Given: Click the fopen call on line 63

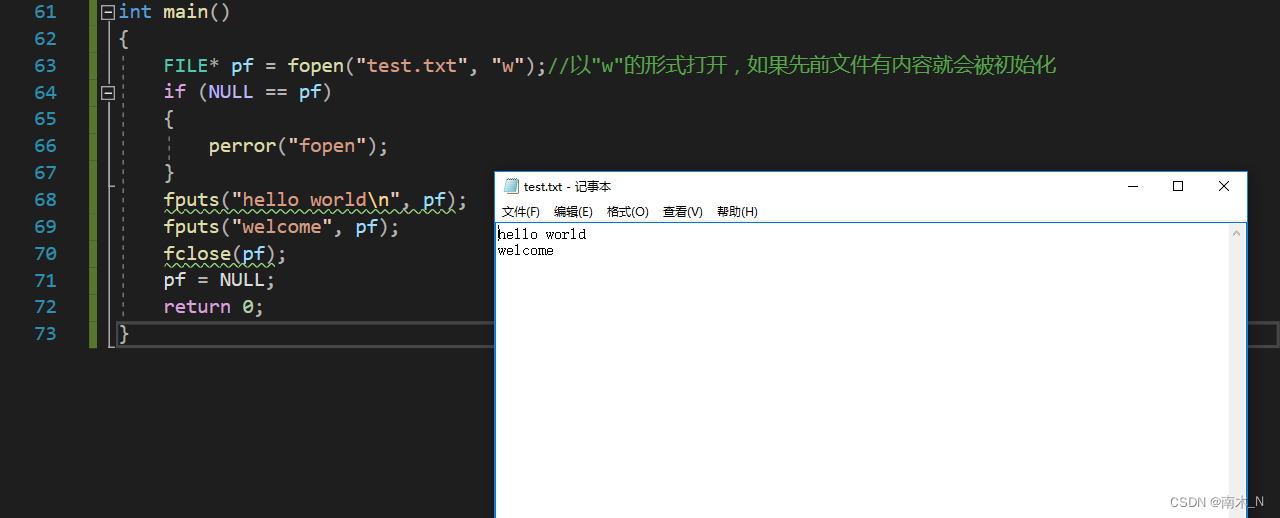Looking at the screenshot, I should [x=416, y=66].
